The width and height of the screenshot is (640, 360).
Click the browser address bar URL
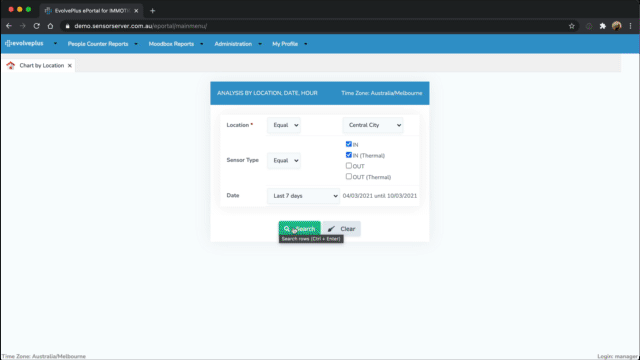(x=140, y=26)
